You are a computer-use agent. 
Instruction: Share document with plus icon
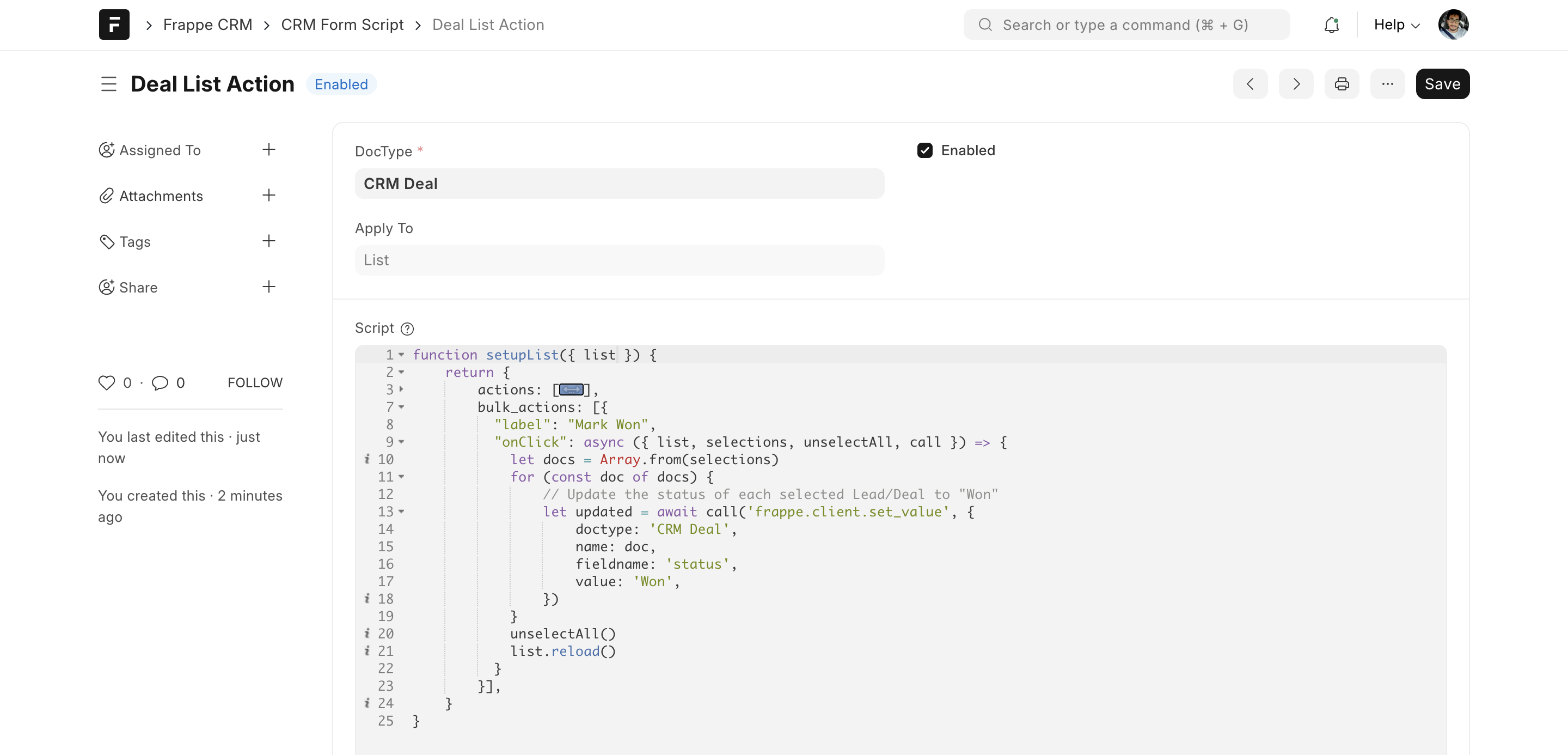(268, 287)
